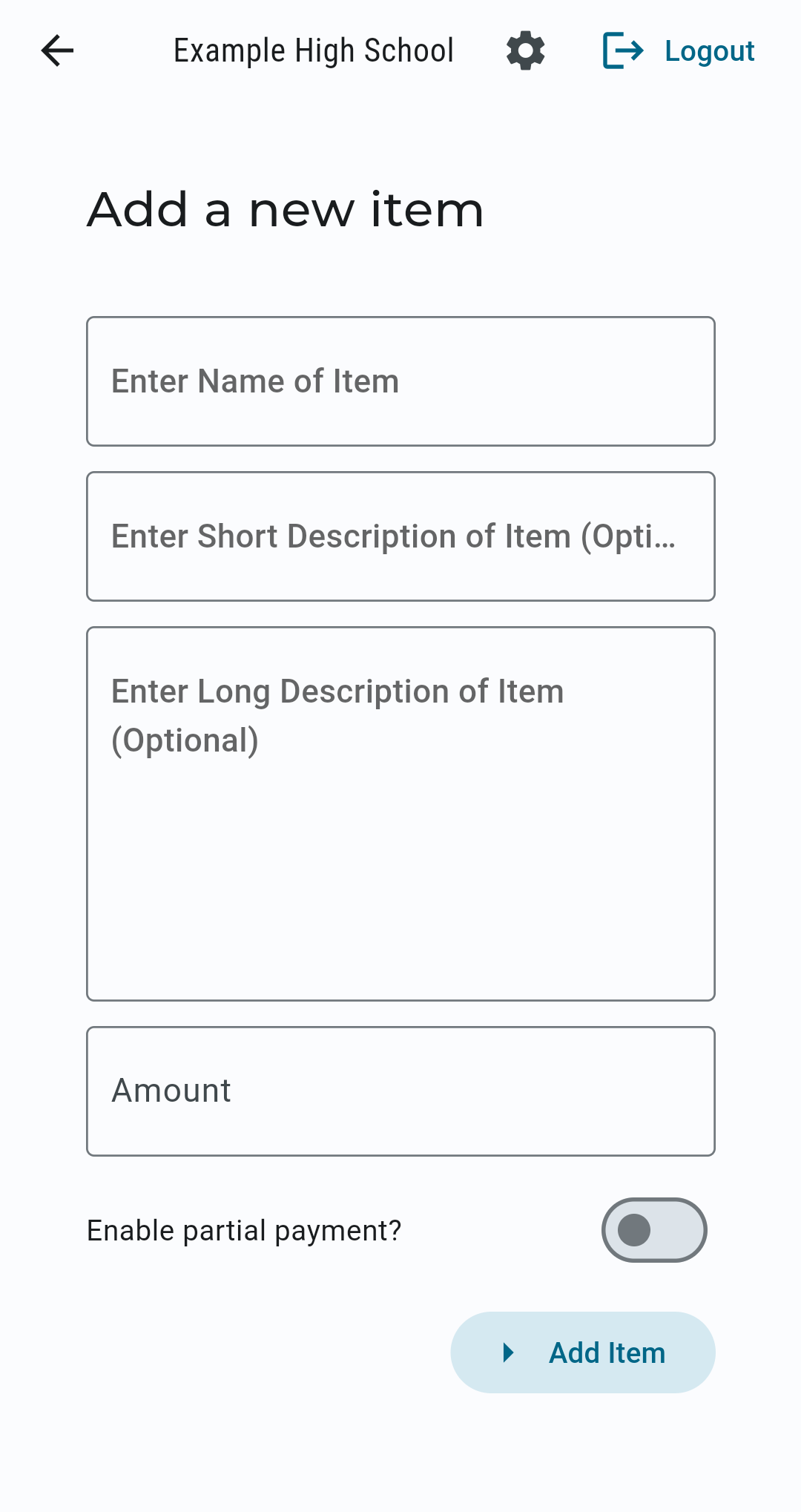Click the back arrow icon
801x1512 pixels.
(57, 50)
